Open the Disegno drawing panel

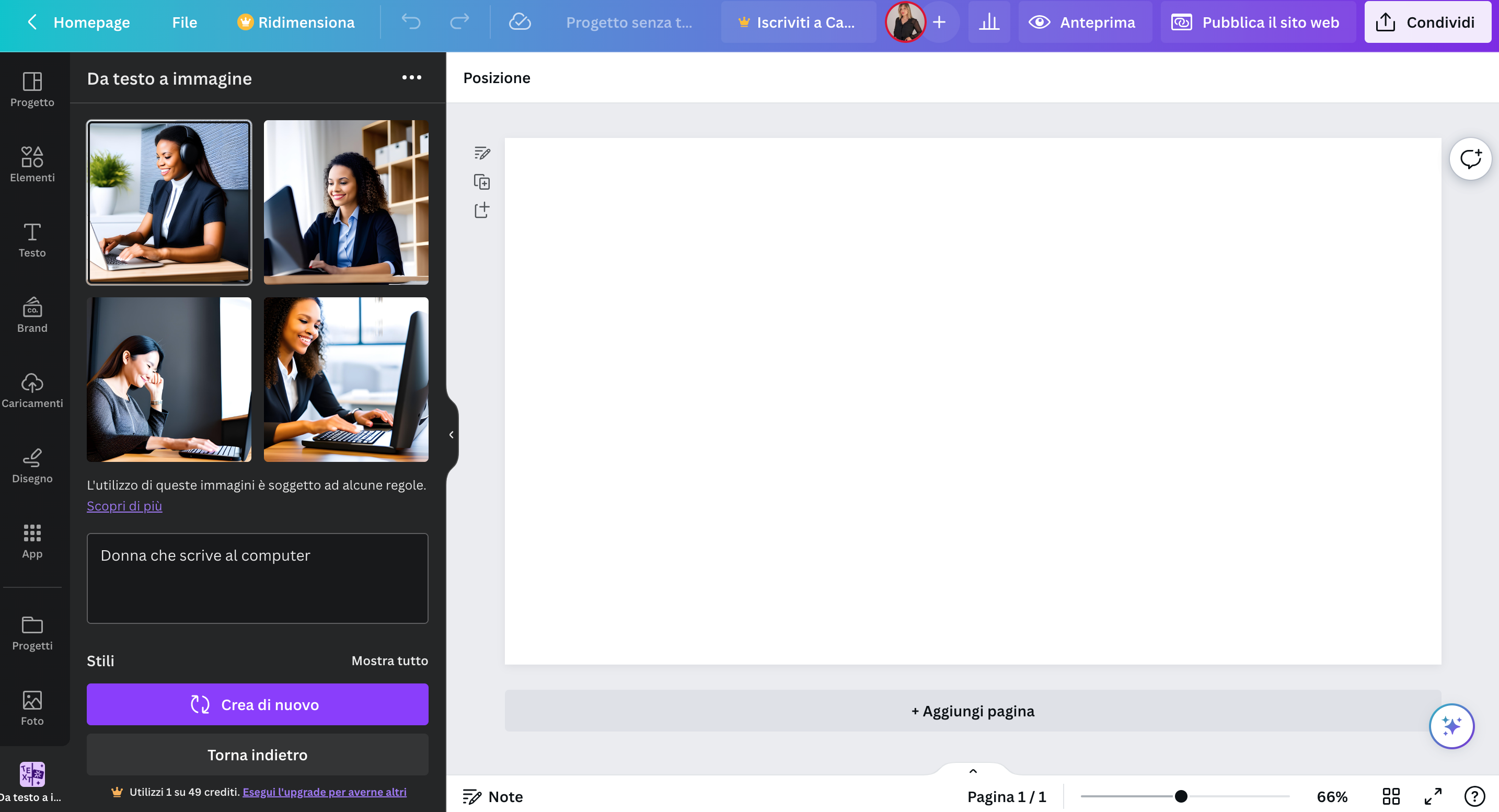tap(32, 466)
